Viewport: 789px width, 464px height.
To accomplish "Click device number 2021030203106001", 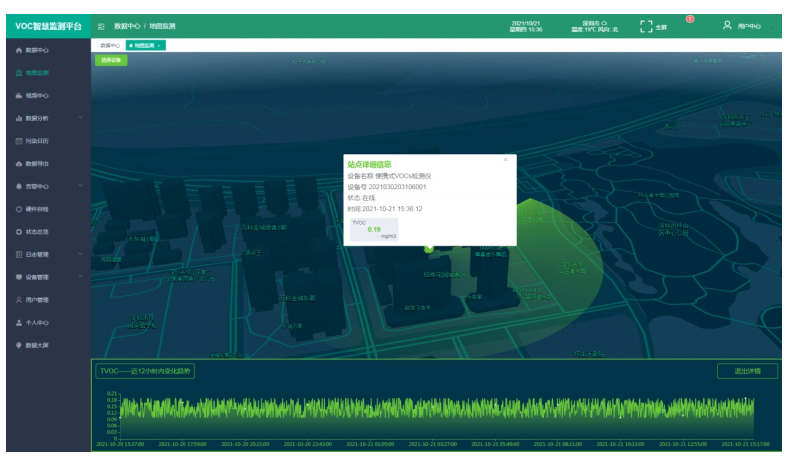I will click(397, 187).
